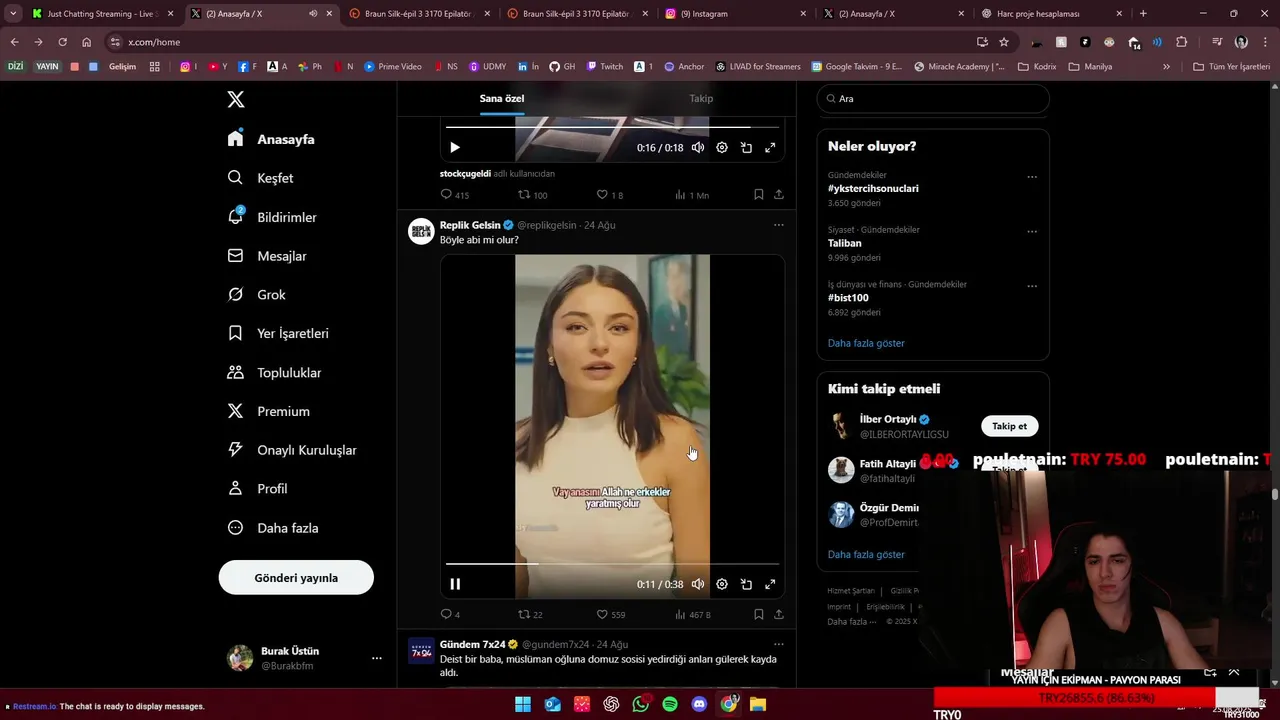Open Windows Start menu
The image size is (1280, 720).
(x=523, y=705)
